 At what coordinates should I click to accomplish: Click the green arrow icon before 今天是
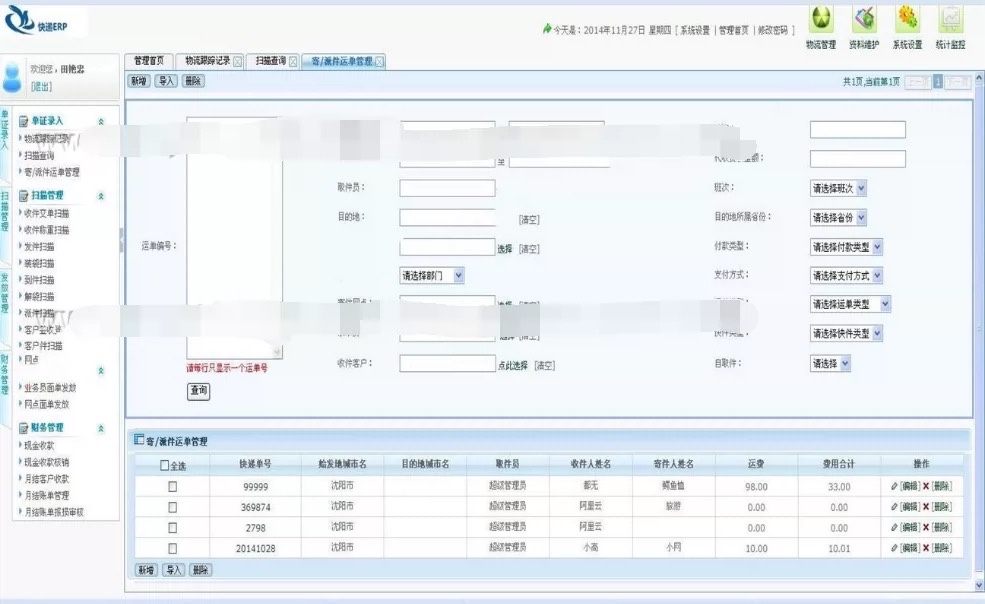click(x=547, y=29)
